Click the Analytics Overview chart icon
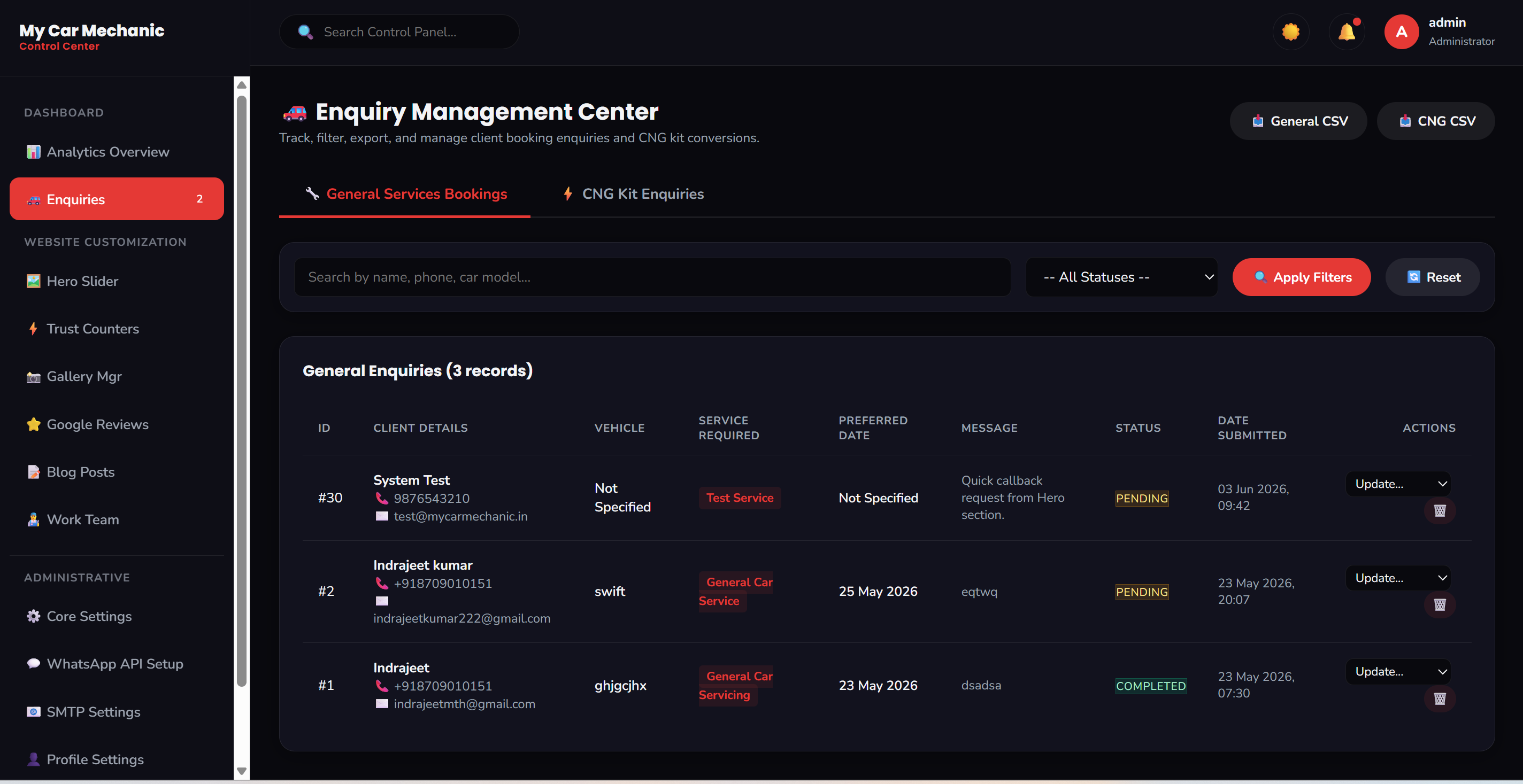 click(x=33, y=152)
